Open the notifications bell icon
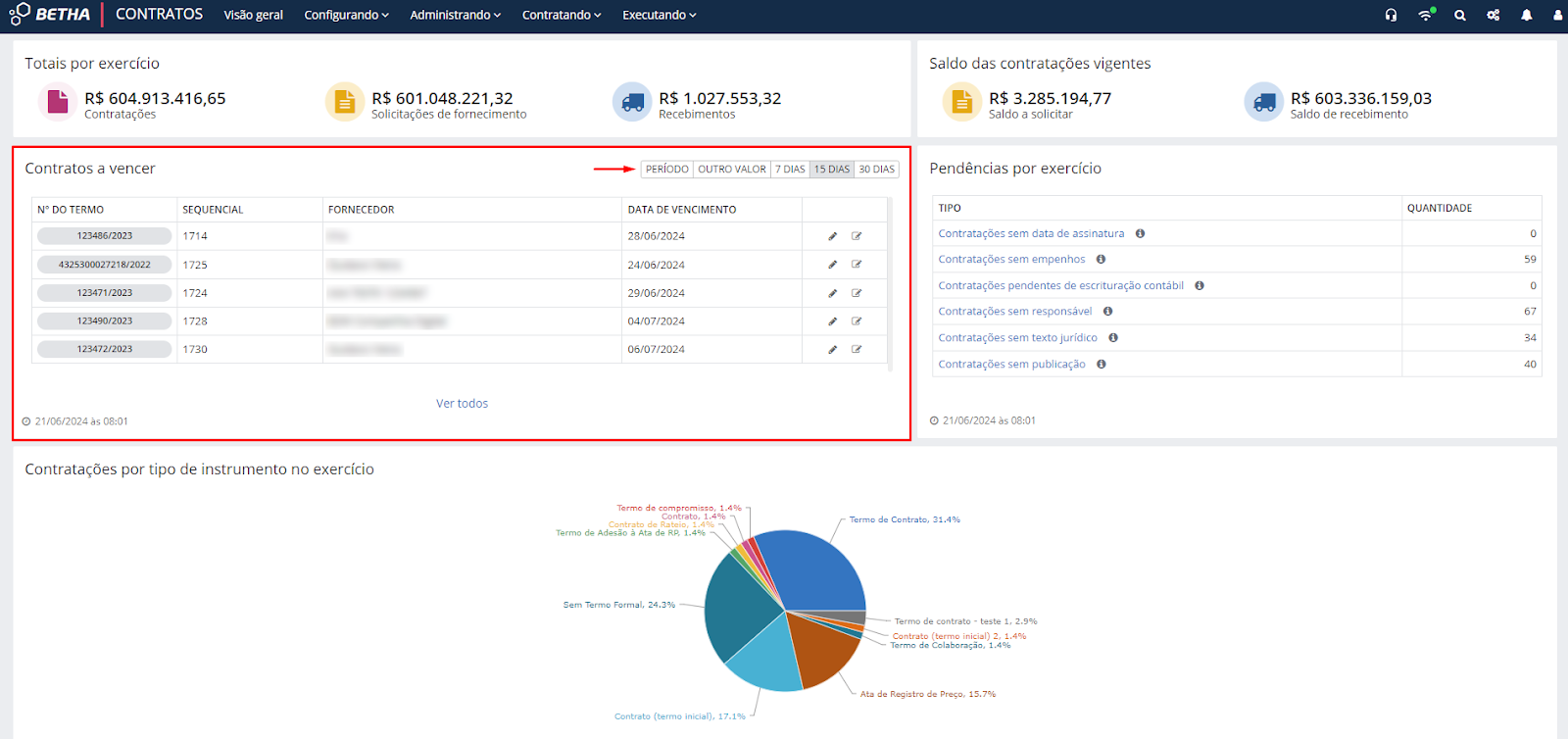Image resolution: width=1568 pixels, height=739 pixels. click(x=1526, y=15)
